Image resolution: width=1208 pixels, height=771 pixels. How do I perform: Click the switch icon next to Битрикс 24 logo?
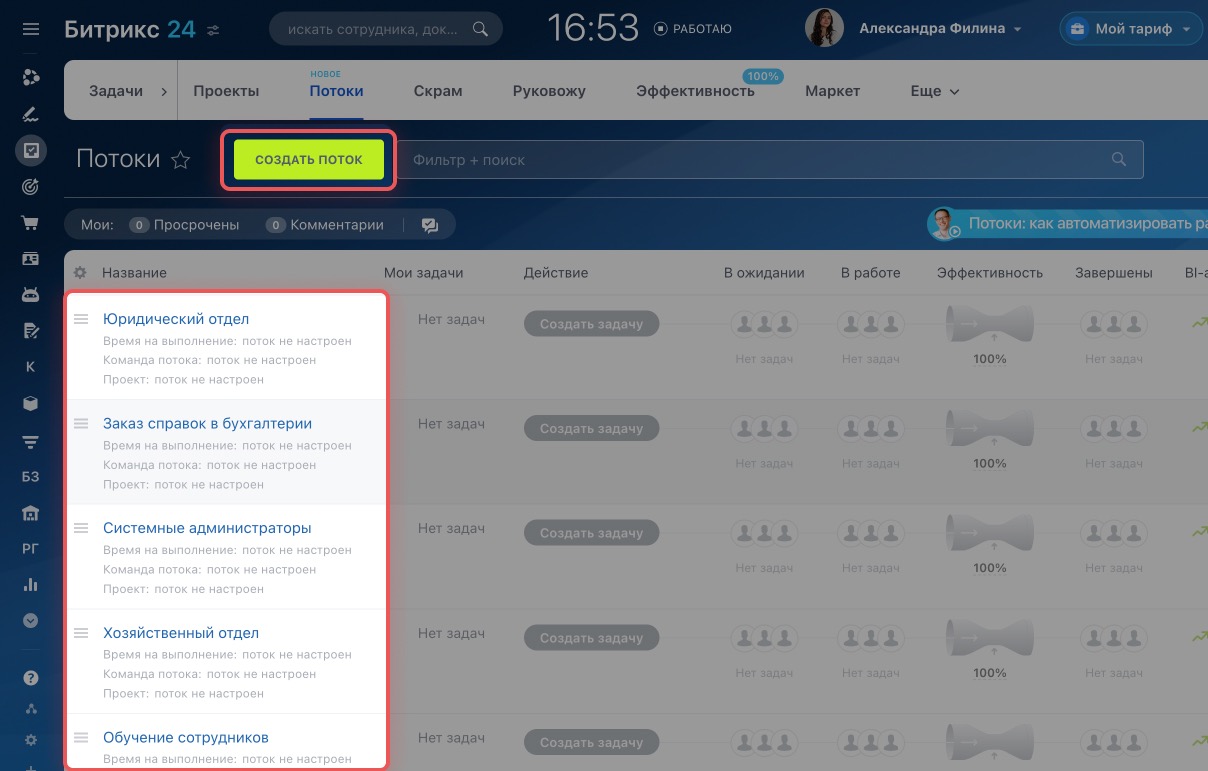tap(212, 31)
